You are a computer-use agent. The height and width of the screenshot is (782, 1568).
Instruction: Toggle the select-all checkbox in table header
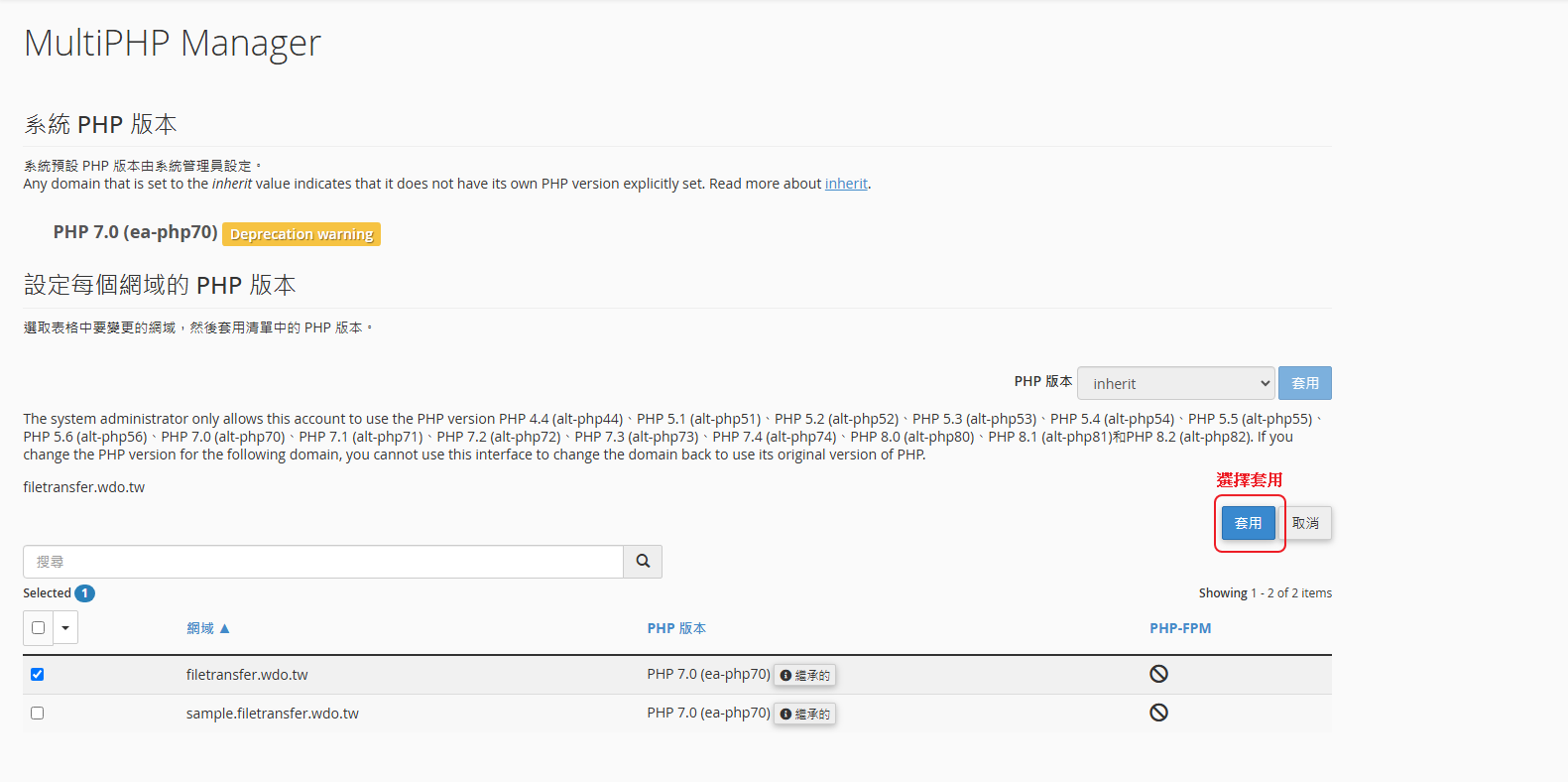point(39,628)
